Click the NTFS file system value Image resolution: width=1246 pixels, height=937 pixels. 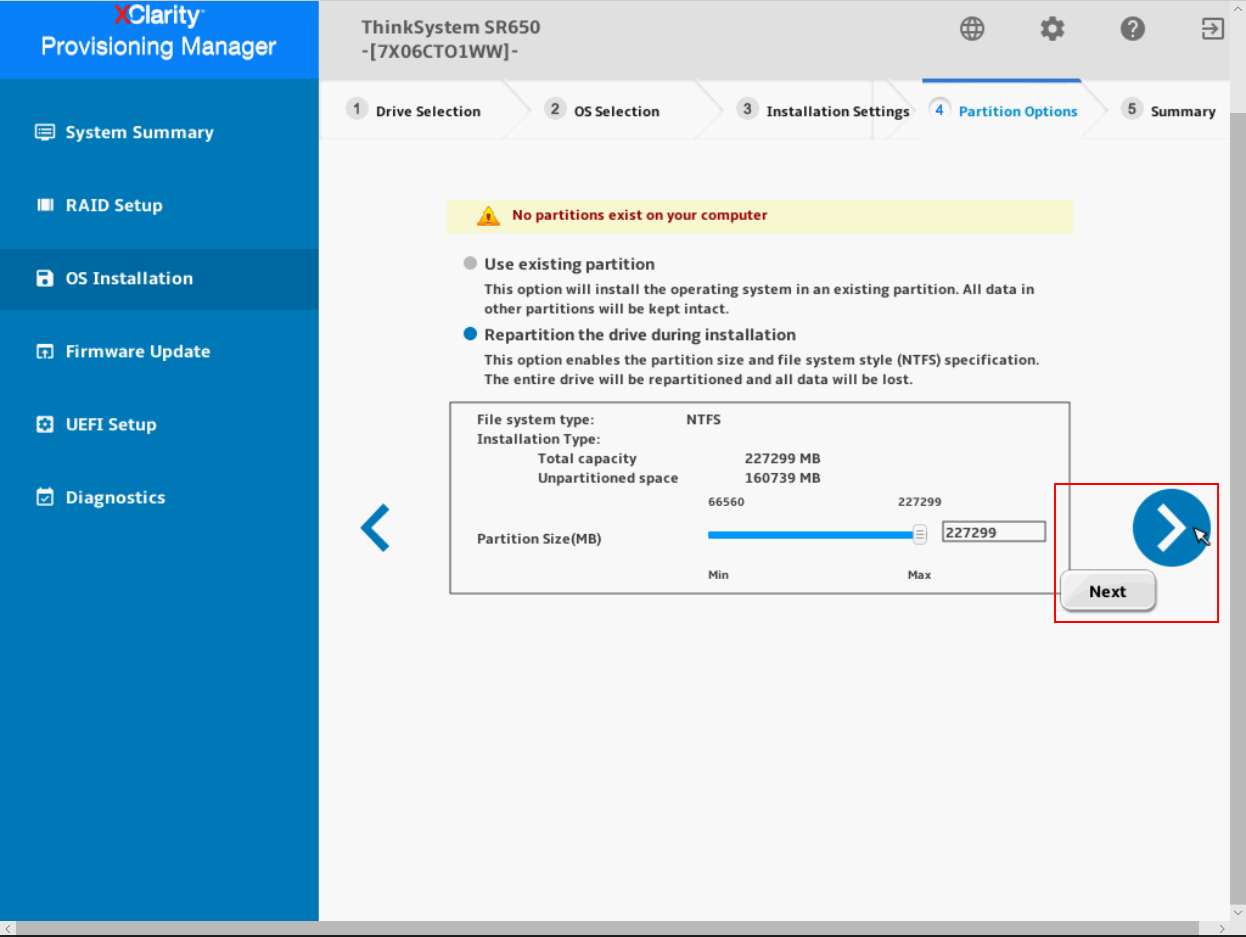click(703, 420)
